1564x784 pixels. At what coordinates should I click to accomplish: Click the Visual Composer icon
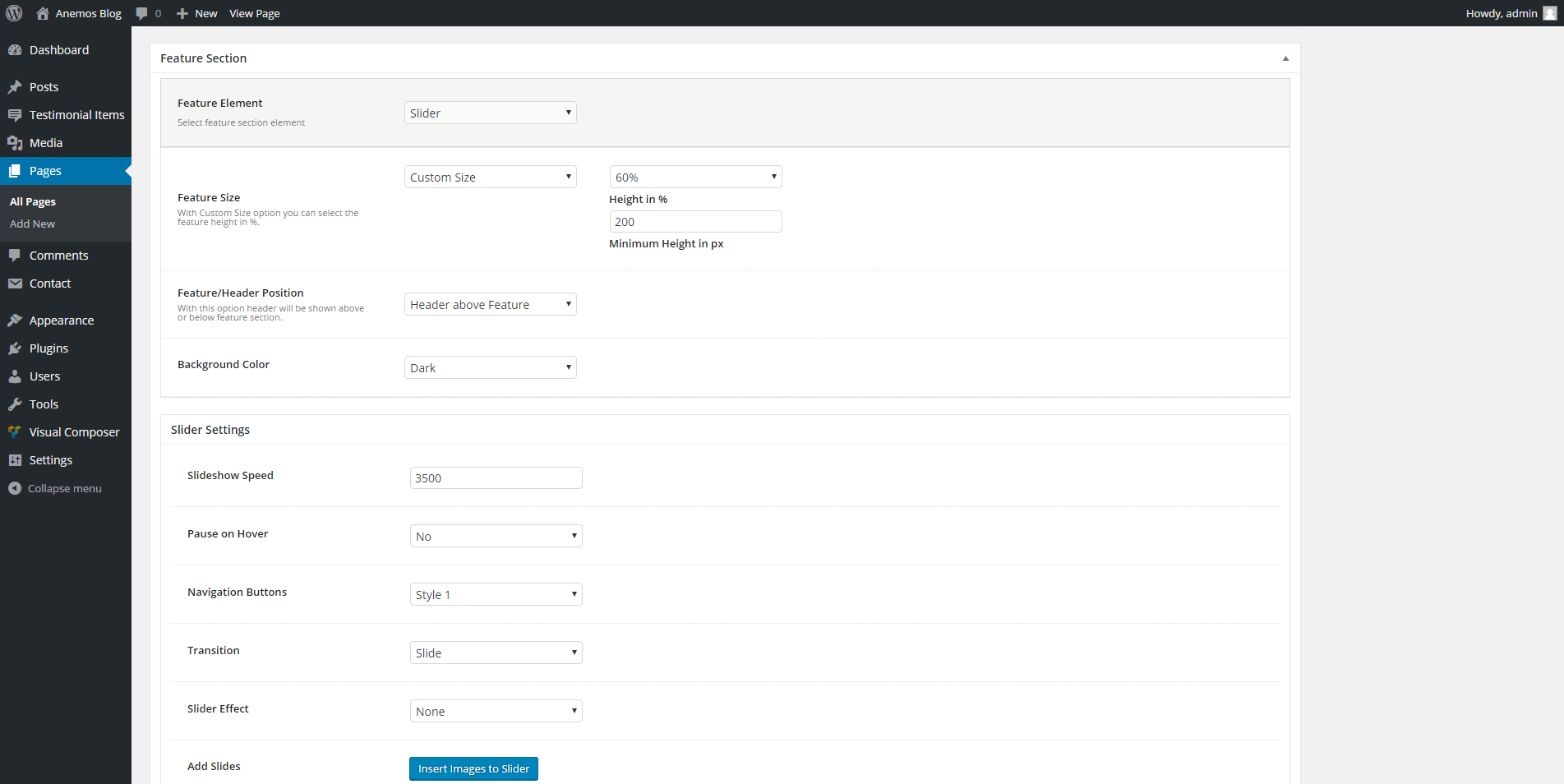tap(15, 432)
